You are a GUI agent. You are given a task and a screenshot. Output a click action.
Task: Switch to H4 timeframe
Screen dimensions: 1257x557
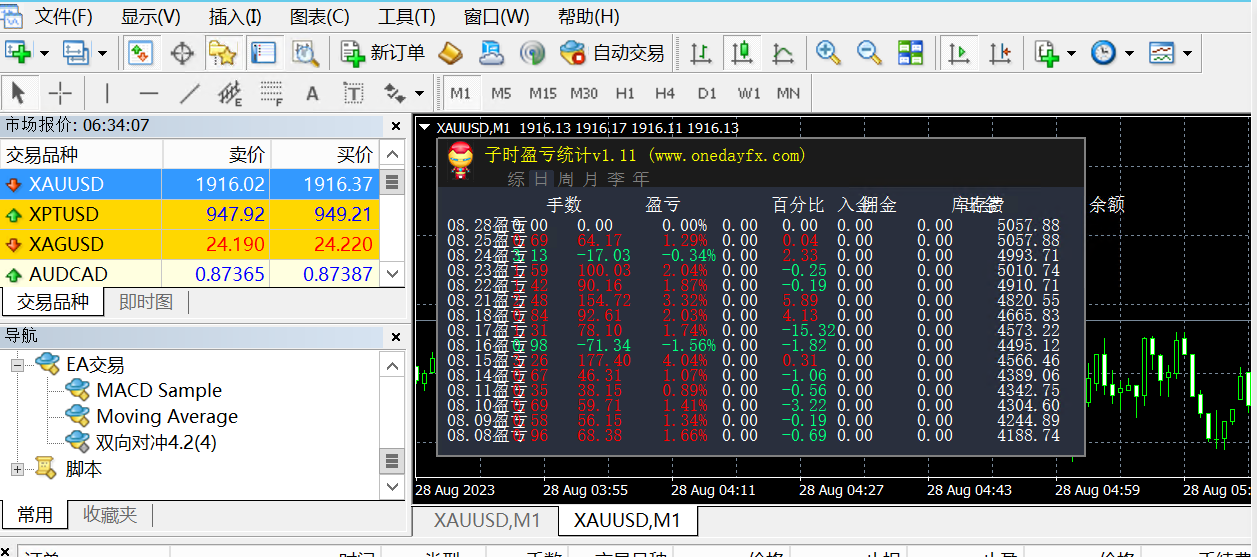click(x=665, y=93)
